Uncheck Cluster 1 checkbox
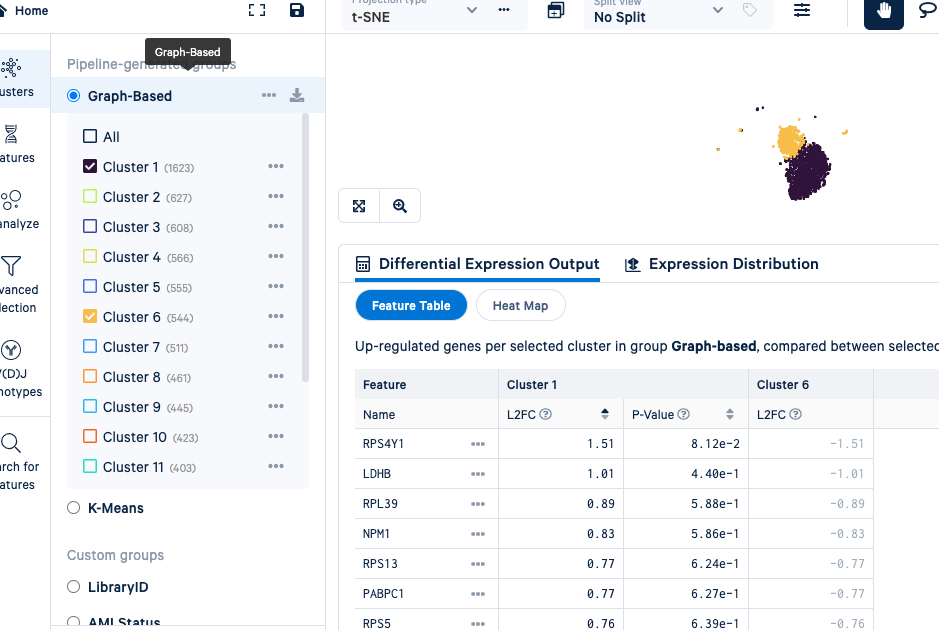 pos(90,166)
